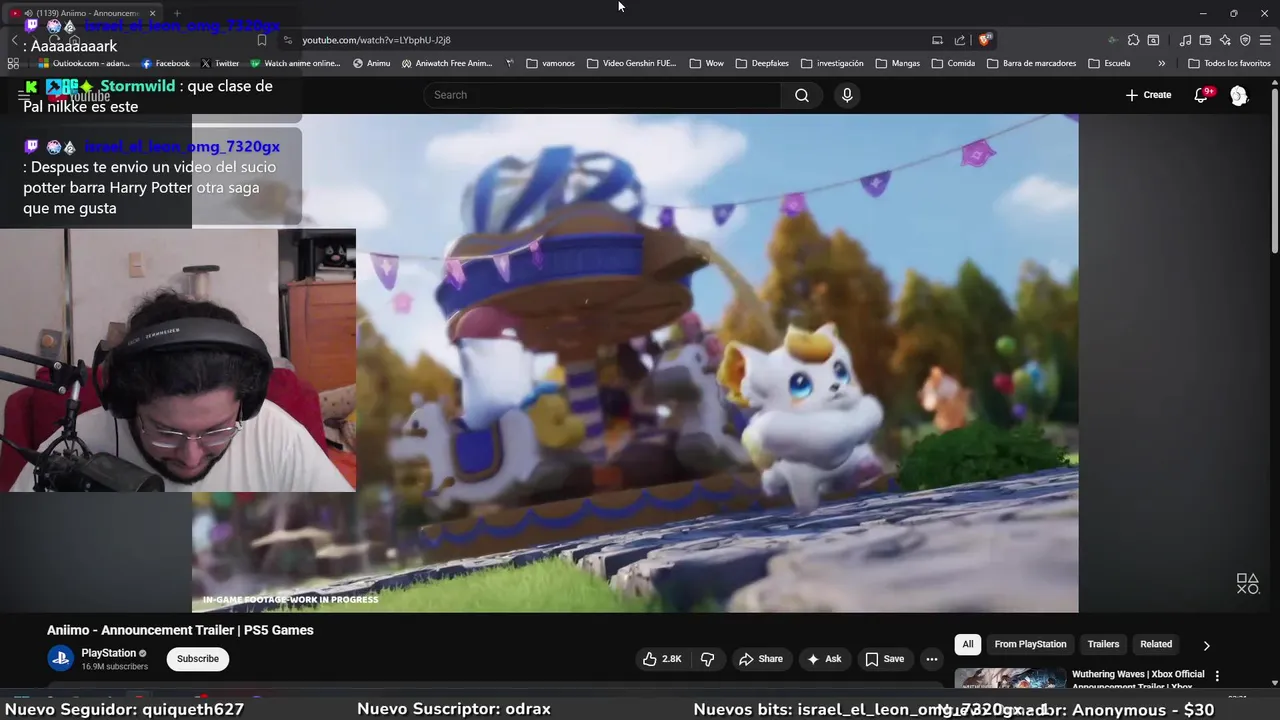The image size is (1280, 720).
Task: Share the Aniimo trailer
Action: [x=760, y=659]
